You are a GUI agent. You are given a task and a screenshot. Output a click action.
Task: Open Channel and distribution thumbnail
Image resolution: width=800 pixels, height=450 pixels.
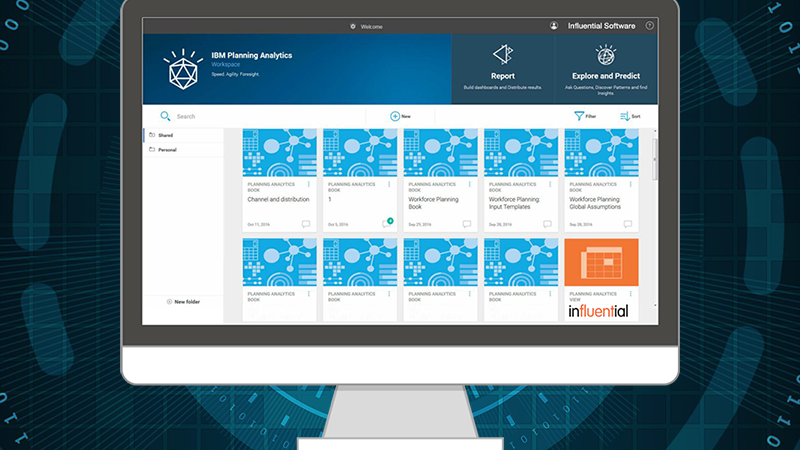[279, 153]
